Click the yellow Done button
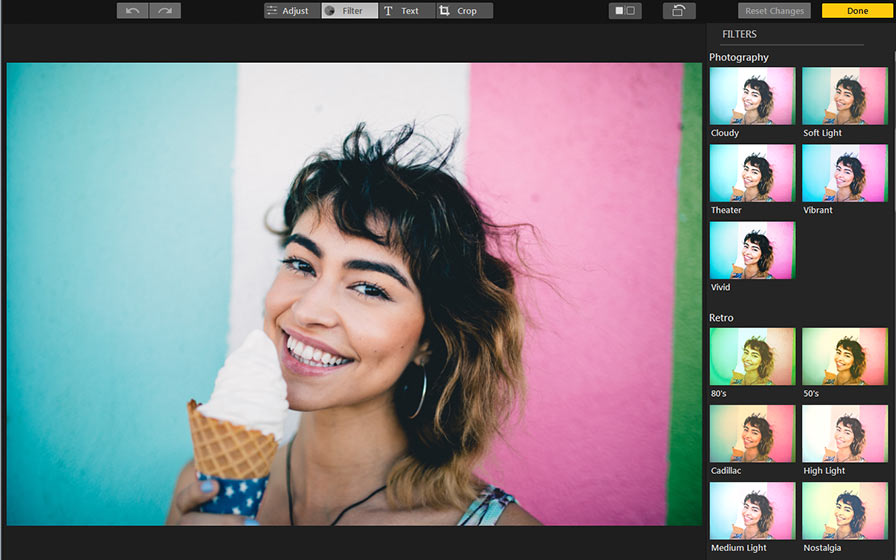 (858, 11)
